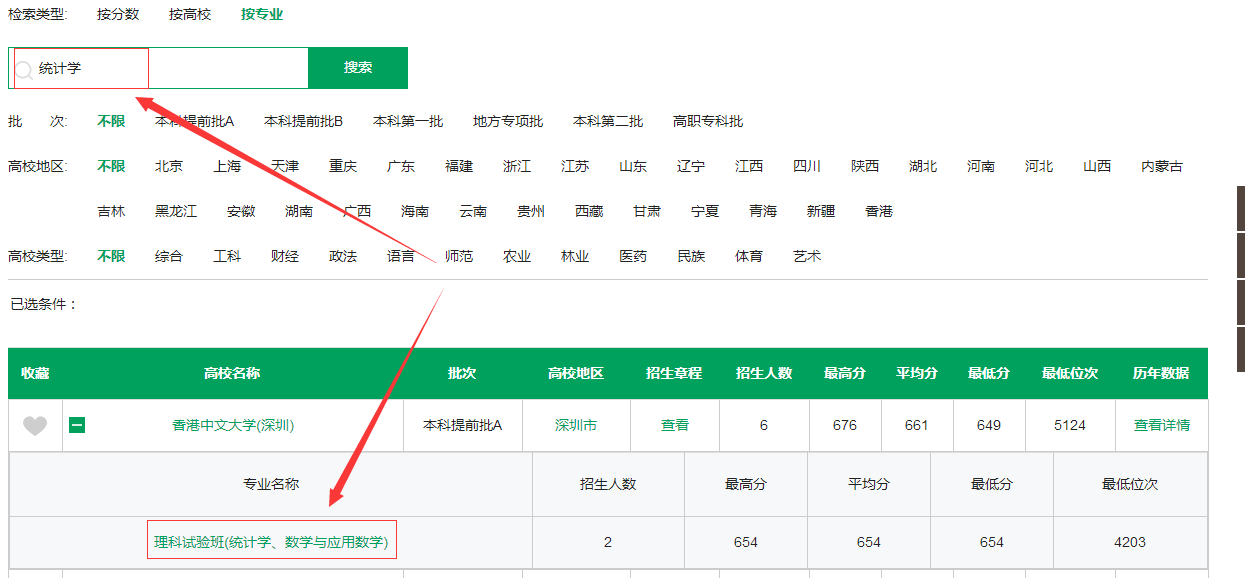
Task: Filter school type by 政法
Action: pyautogui.click(x=343, y=256)
